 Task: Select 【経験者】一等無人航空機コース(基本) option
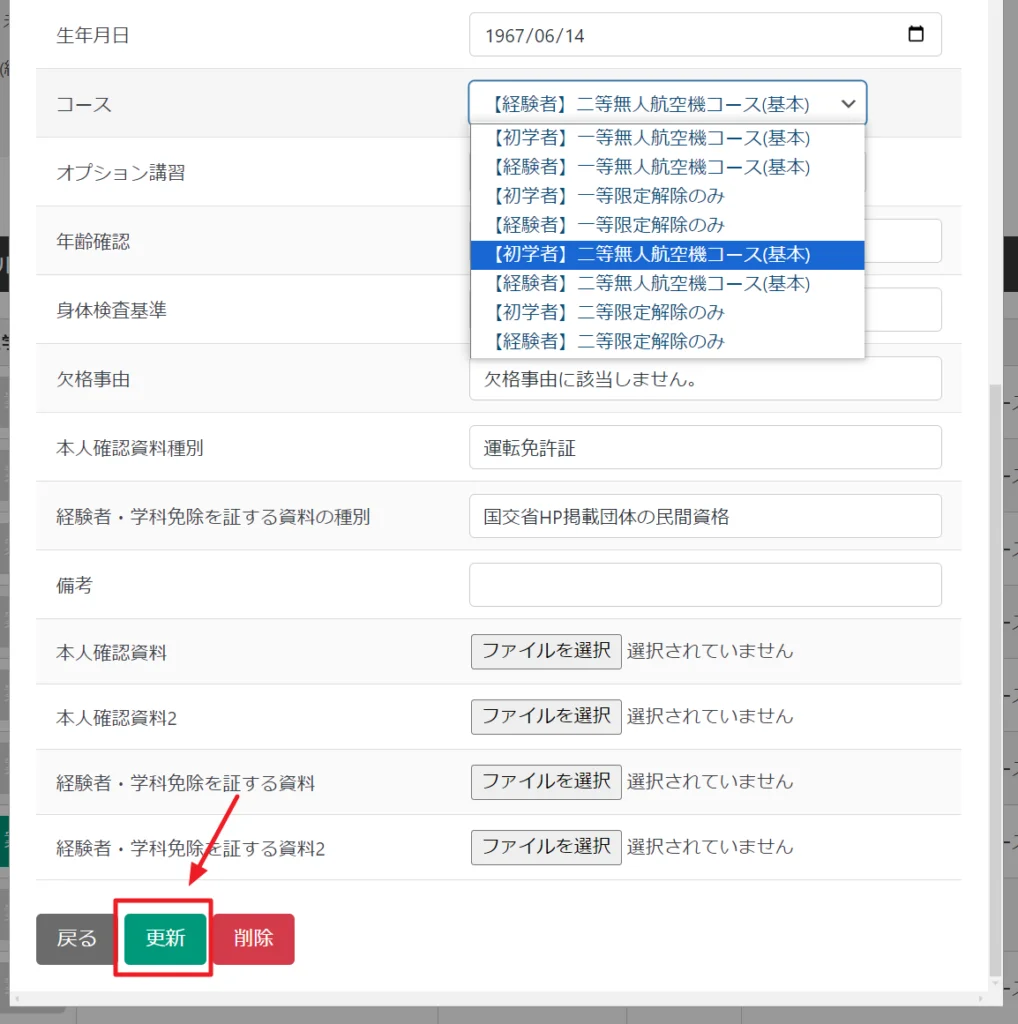pyautogui.click(x=650, y=167)
